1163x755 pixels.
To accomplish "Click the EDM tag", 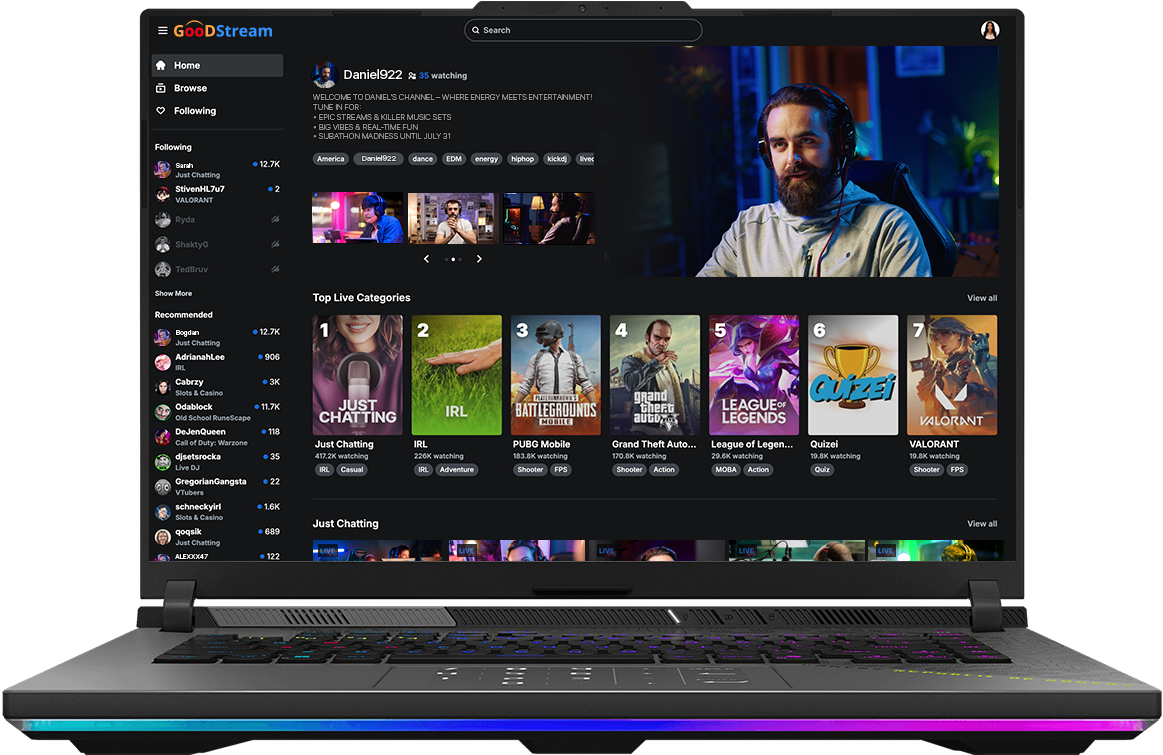I will (454, 159).
